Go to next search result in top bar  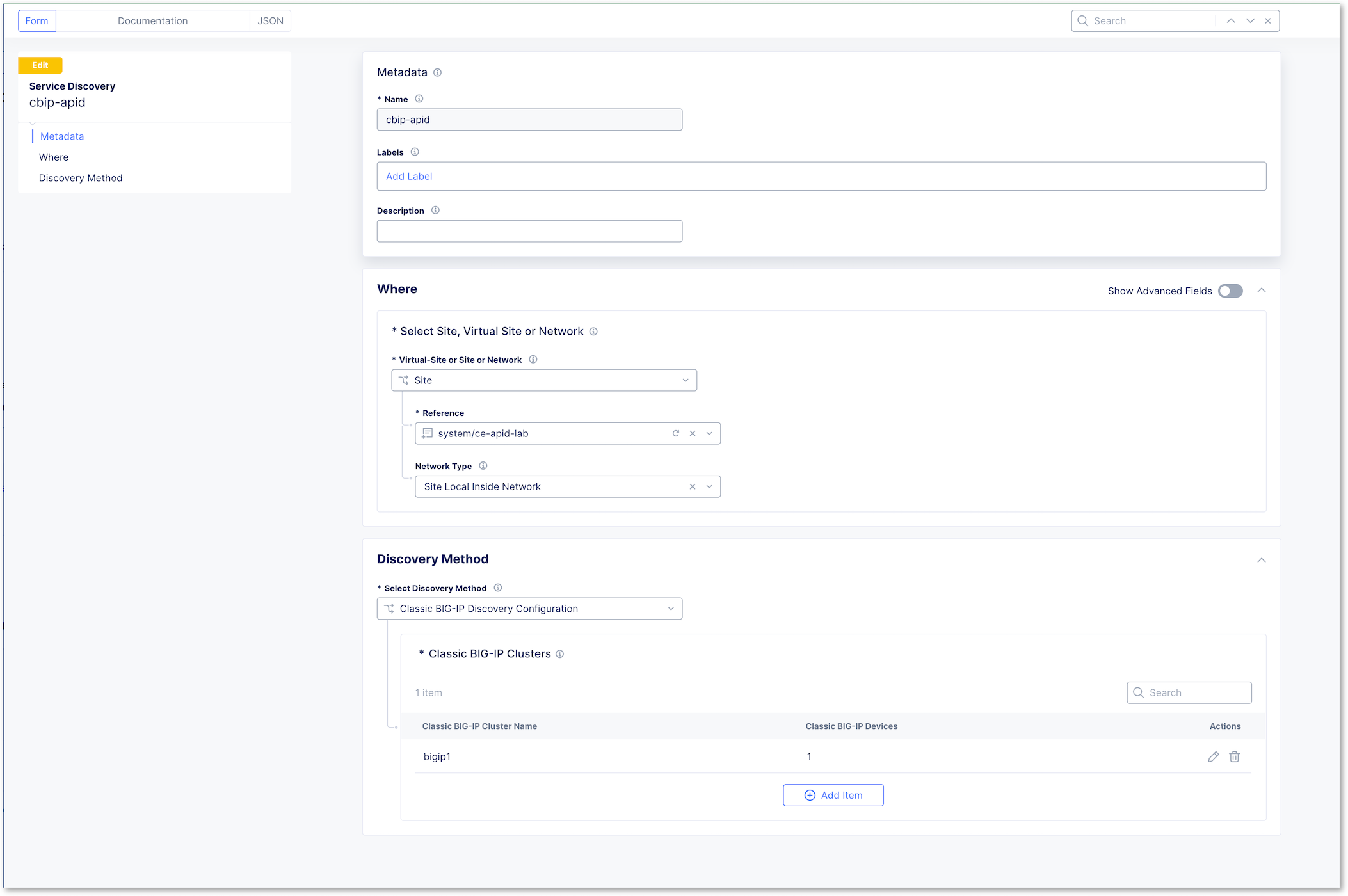click(x=1250, y=20)
